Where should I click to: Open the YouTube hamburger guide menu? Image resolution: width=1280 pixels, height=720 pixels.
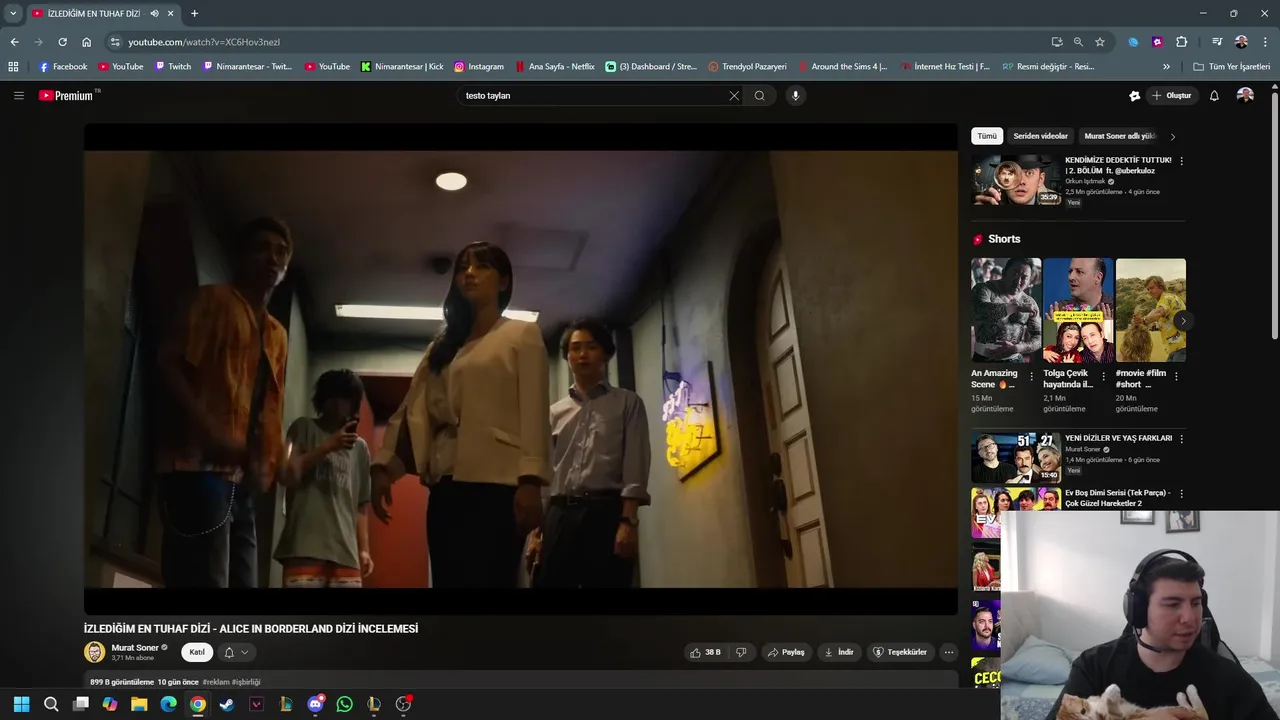pos(18,95)
